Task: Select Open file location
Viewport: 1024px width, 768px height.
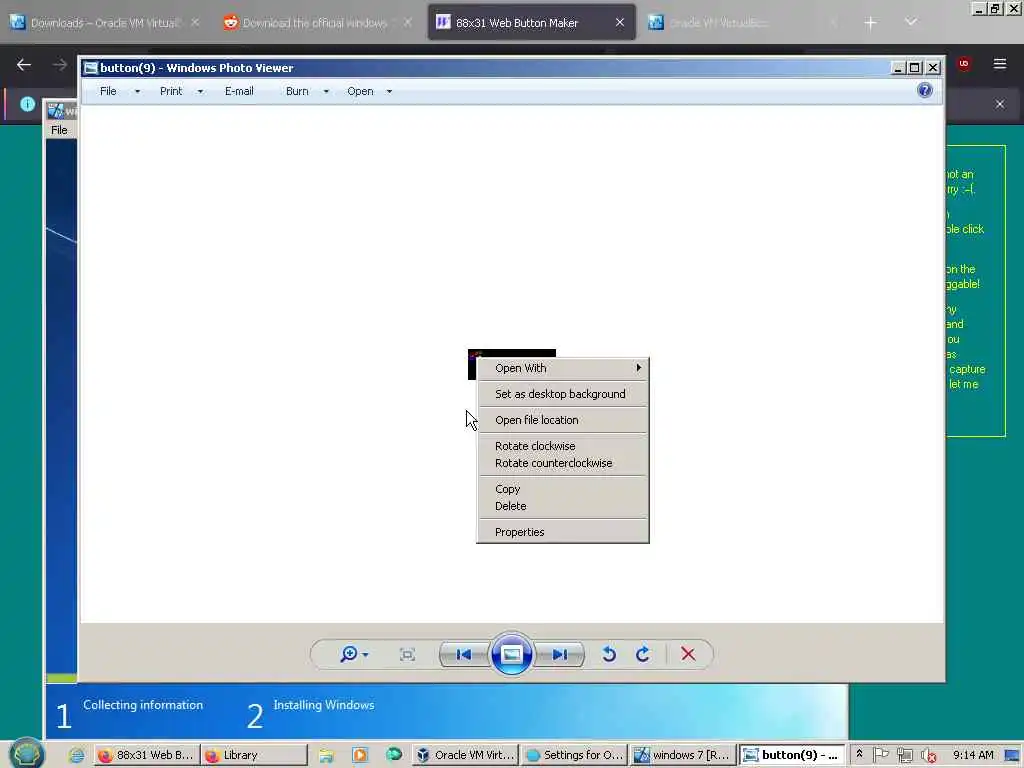Action: point(563,420)
